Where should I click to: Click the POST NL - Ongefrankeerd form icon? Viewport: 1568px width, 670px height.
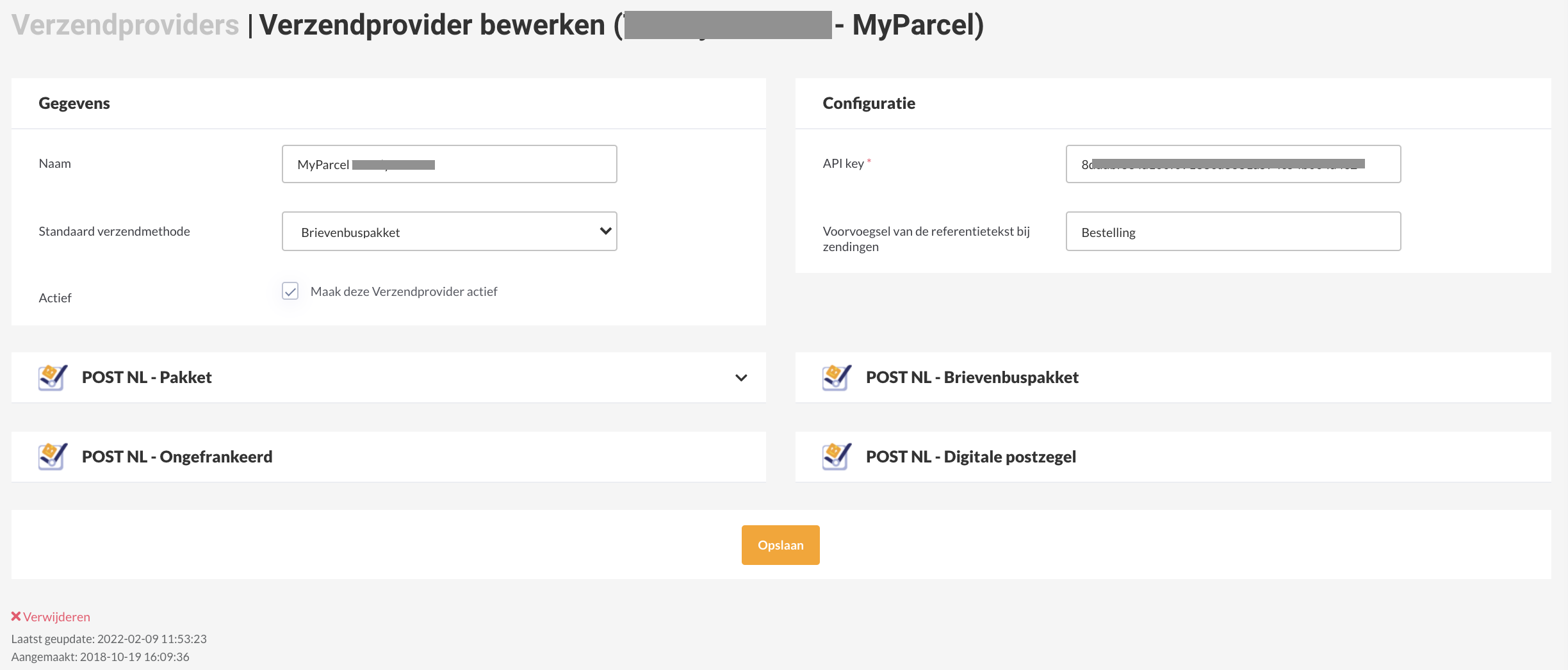click(x=53, y=457)
